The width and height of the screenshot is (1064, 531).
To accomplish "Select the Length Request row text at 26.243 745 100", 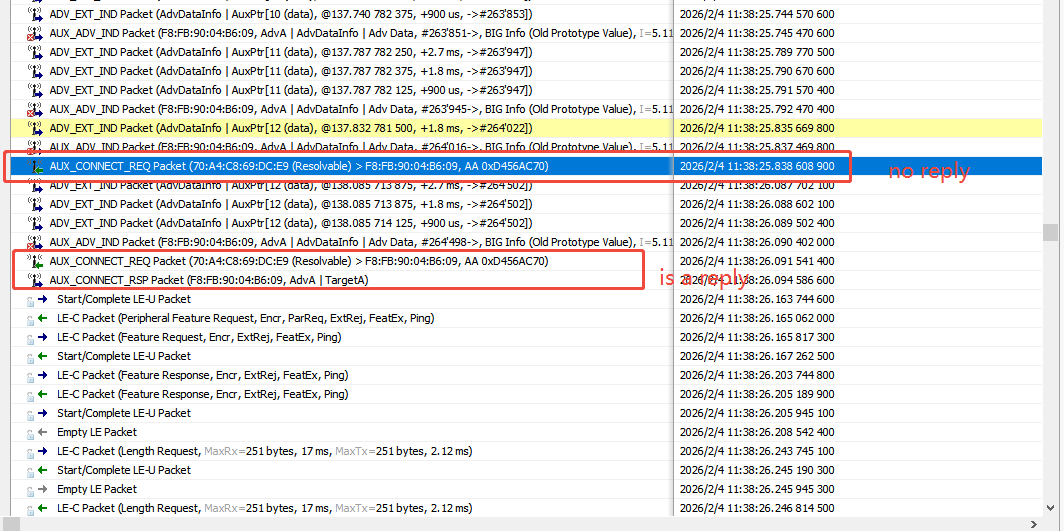I will pyautogui.click(x=265, y=451).
